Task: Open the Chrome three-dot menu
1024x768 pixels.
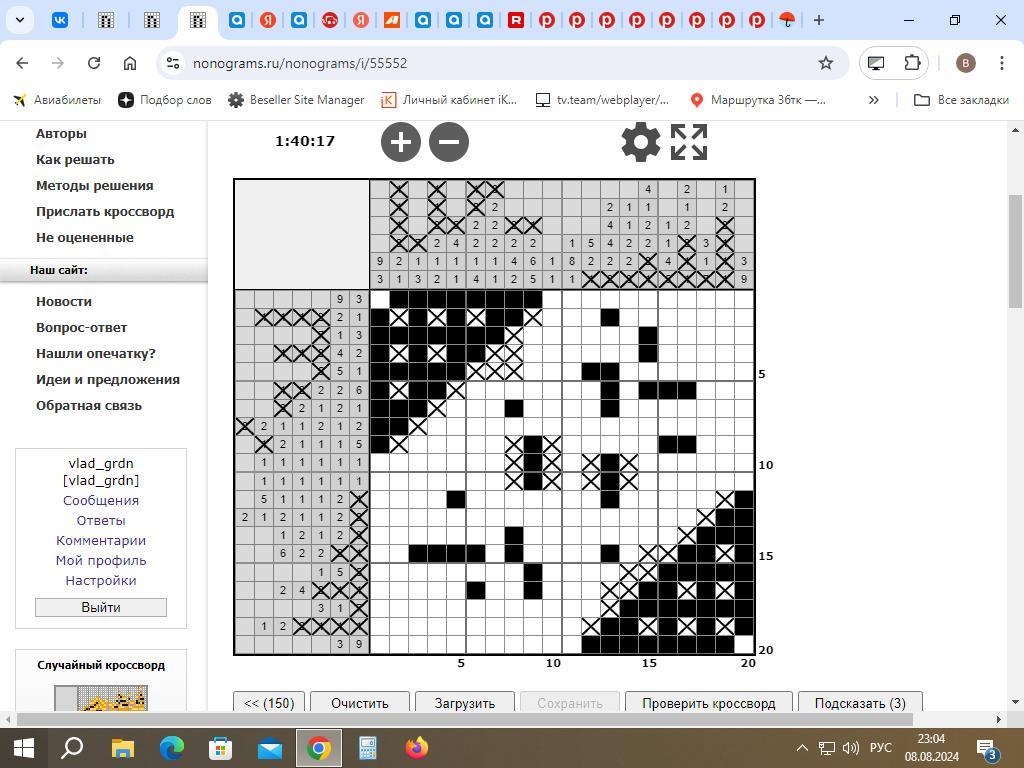Action: 1001,63
